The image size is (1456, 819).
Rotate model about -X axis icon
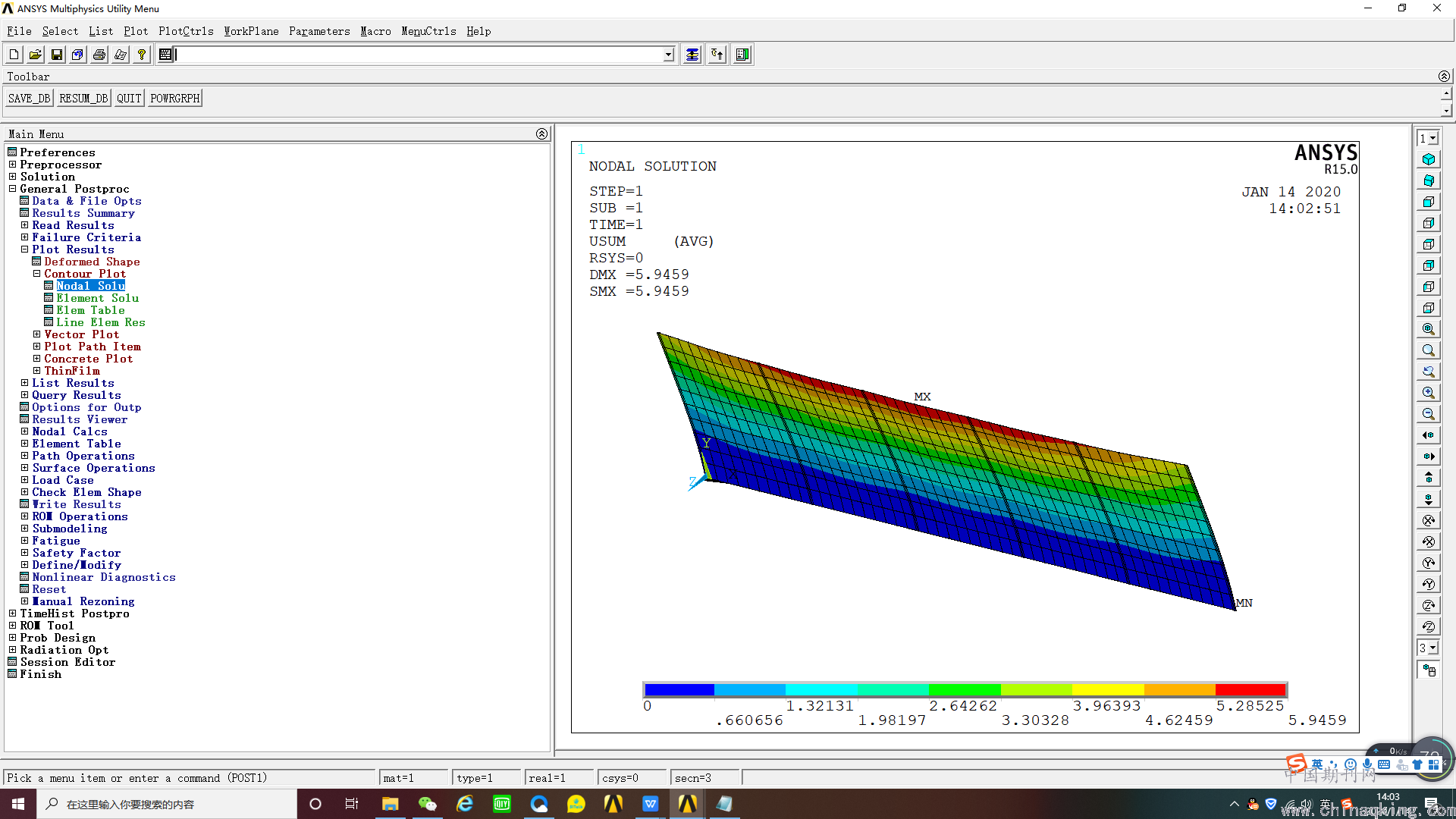coord(1429,541)
